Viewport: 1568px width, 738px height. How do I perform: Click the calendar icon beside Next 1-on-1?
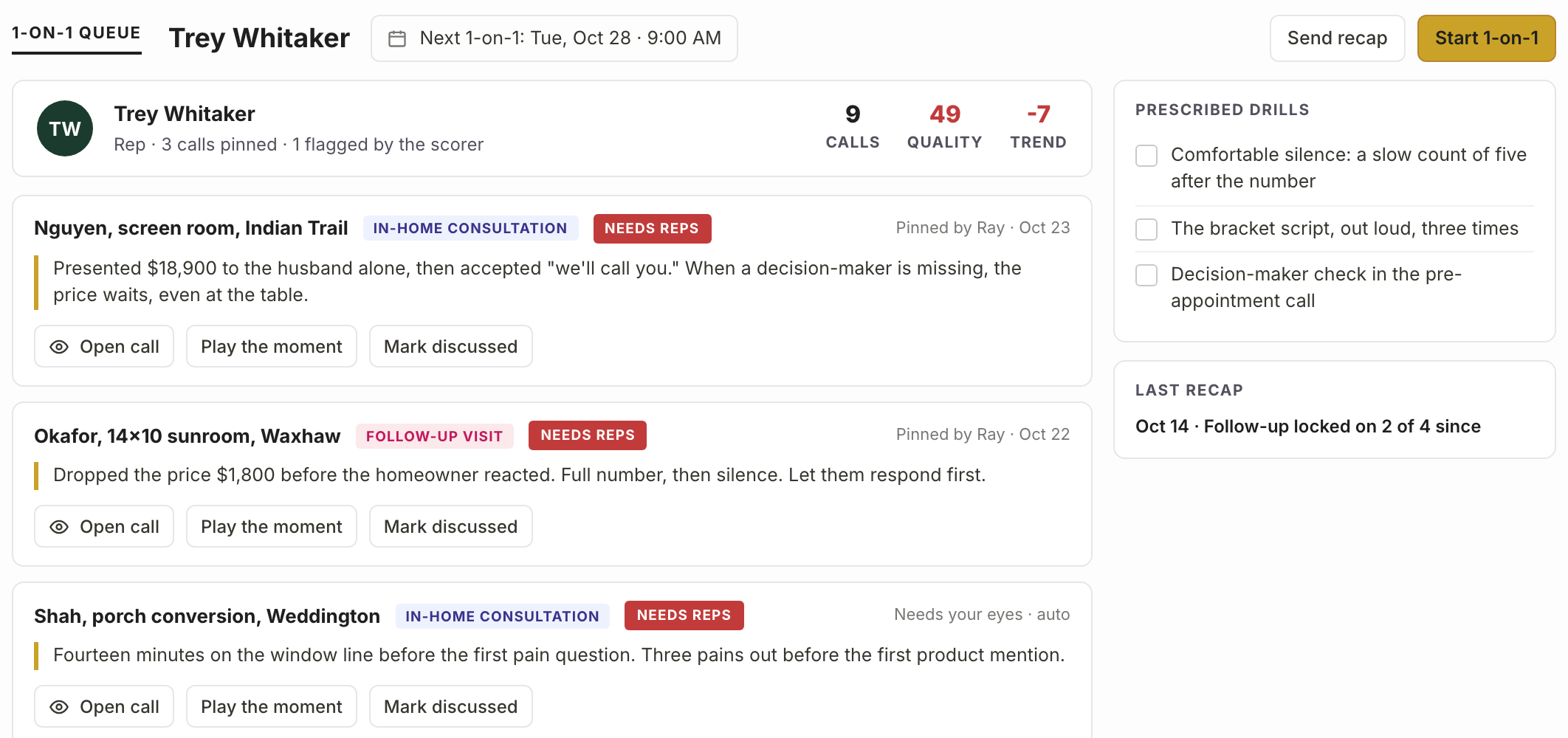pos(397,38)
